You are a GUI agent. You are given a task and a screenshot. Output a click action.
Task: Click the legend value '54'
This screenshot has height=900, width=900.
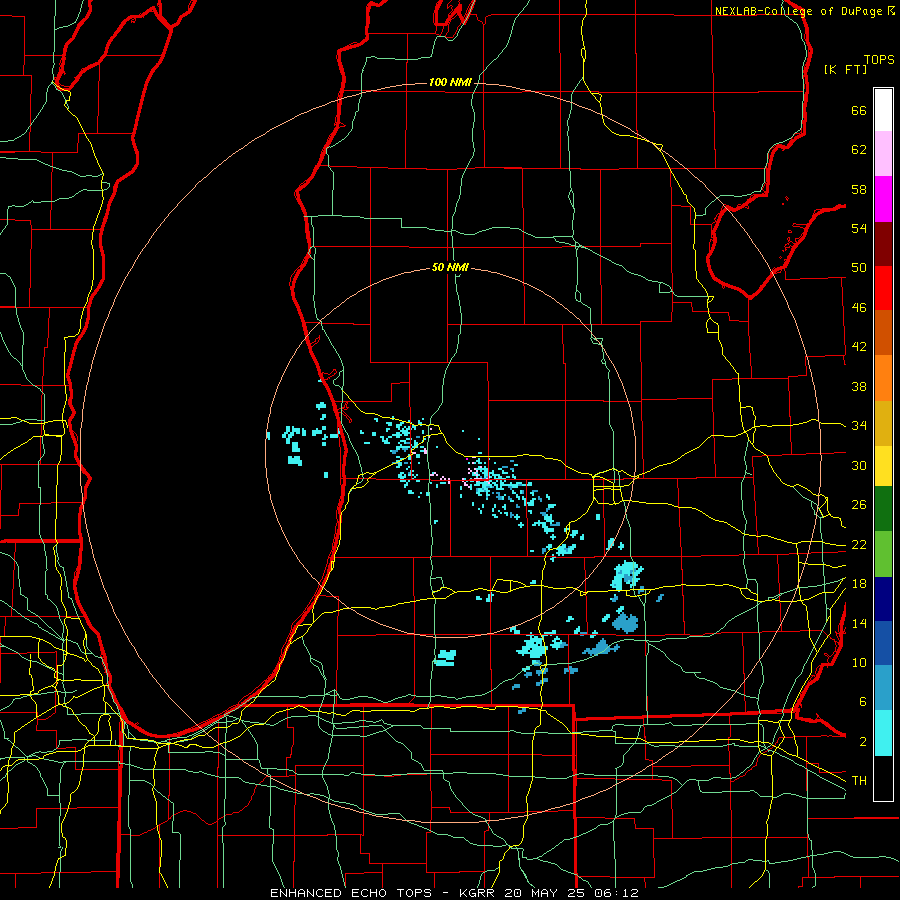859,228
